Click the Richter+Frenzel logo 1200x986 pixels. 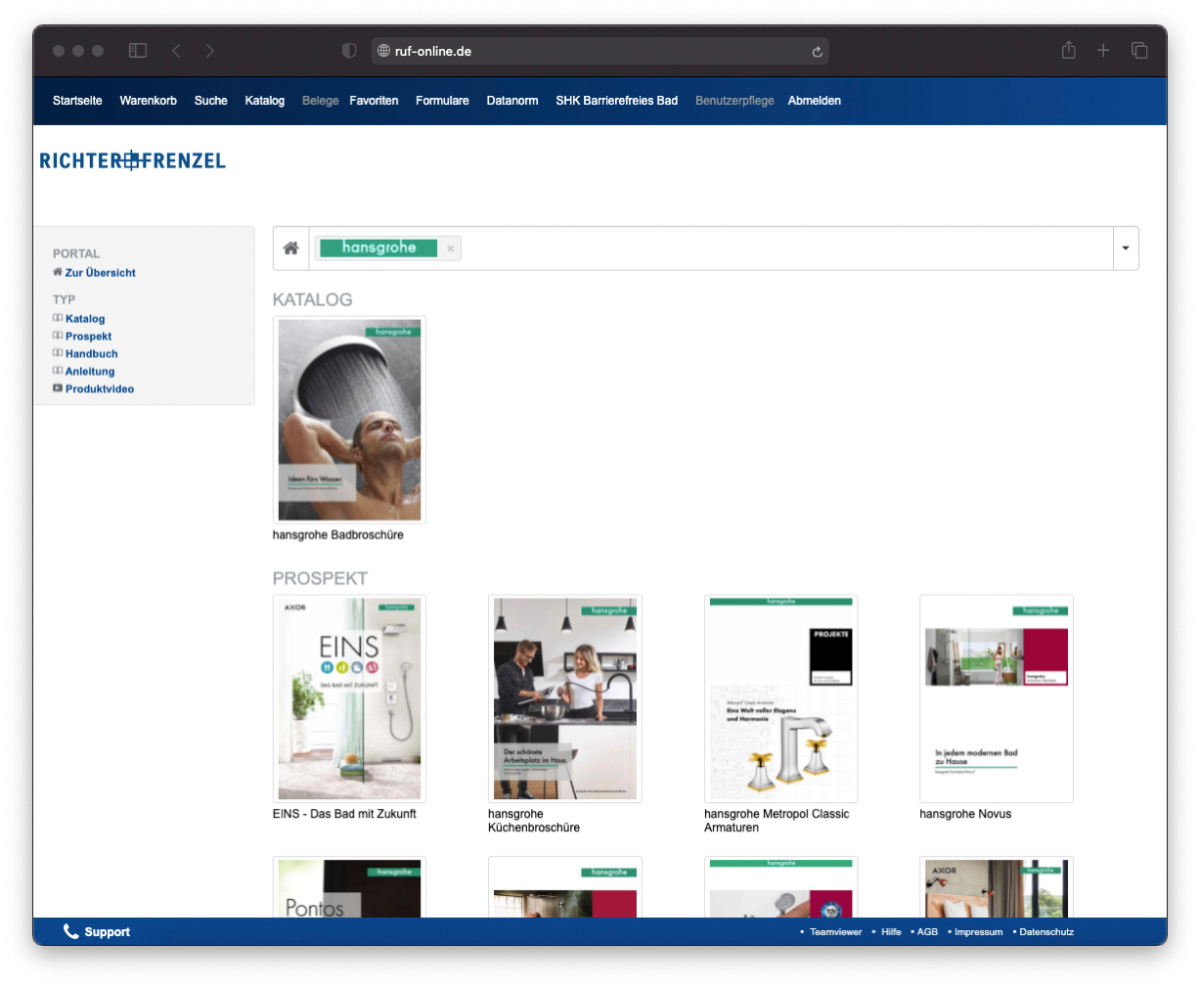[x=132, y=160]
